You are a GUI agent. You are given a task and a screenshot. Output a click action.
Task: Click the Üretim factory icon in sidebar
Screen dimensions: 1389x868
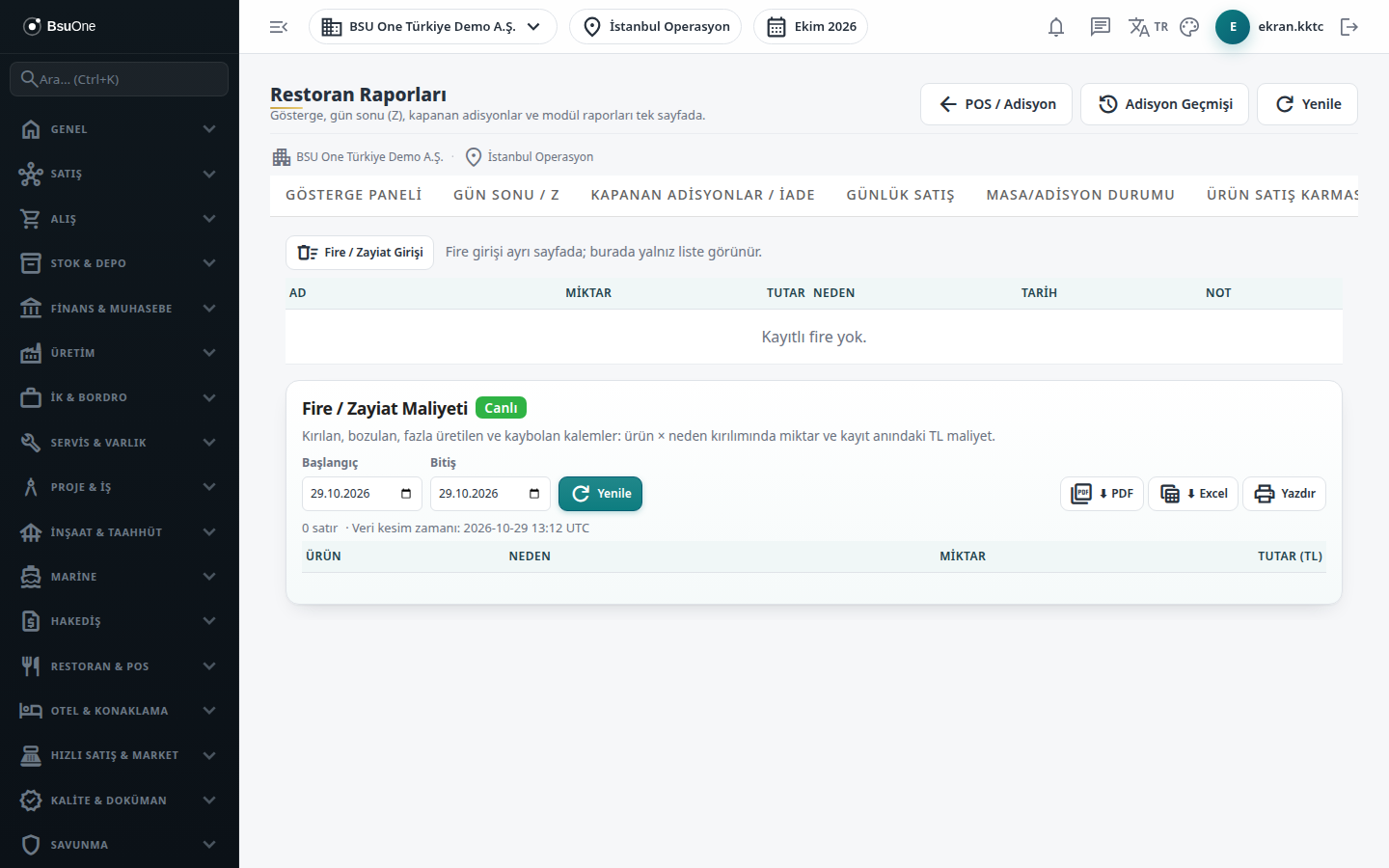tap(31, 353)
